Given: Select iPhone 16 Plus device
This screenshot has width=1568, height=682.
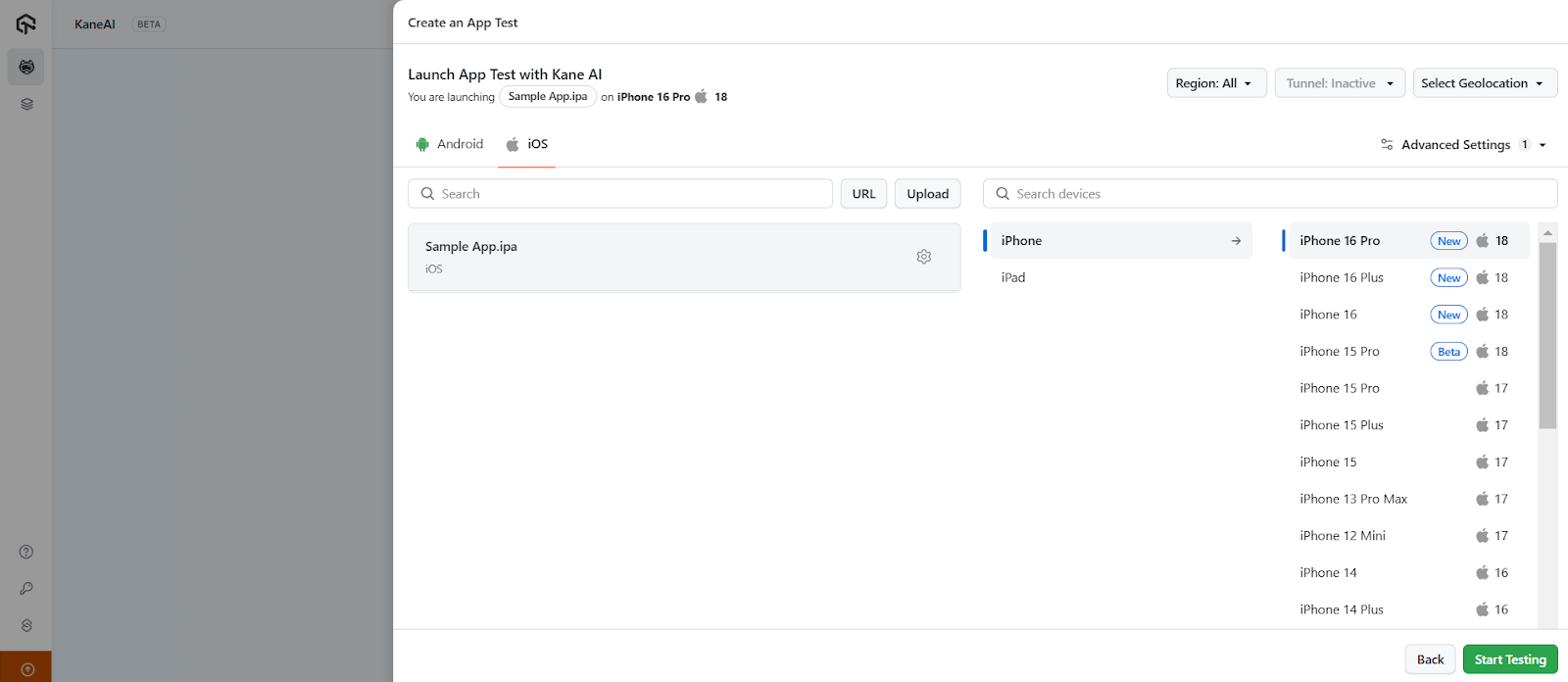Looking at the screenshot, I should tap(1409, 277).
